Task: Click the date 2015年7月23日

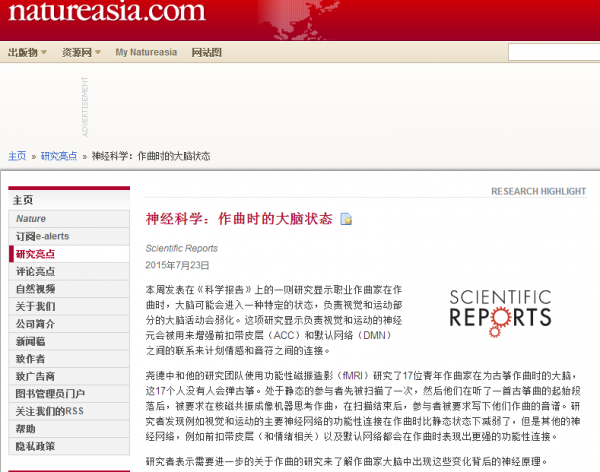Action: pyautogui.click(x=177, y=265)
